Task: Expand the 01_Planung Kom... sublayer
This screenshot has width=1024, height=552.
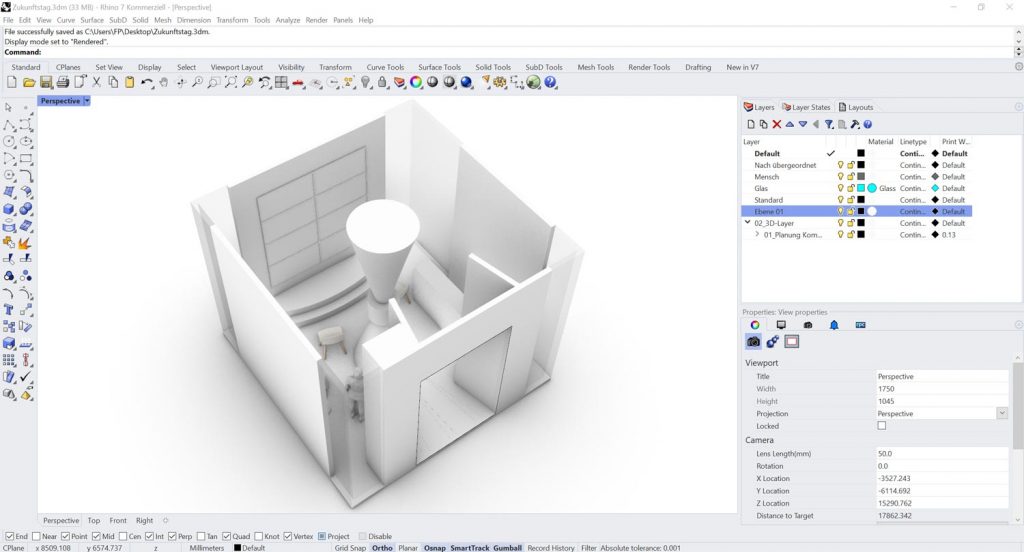Action: (x=757, y=235)
